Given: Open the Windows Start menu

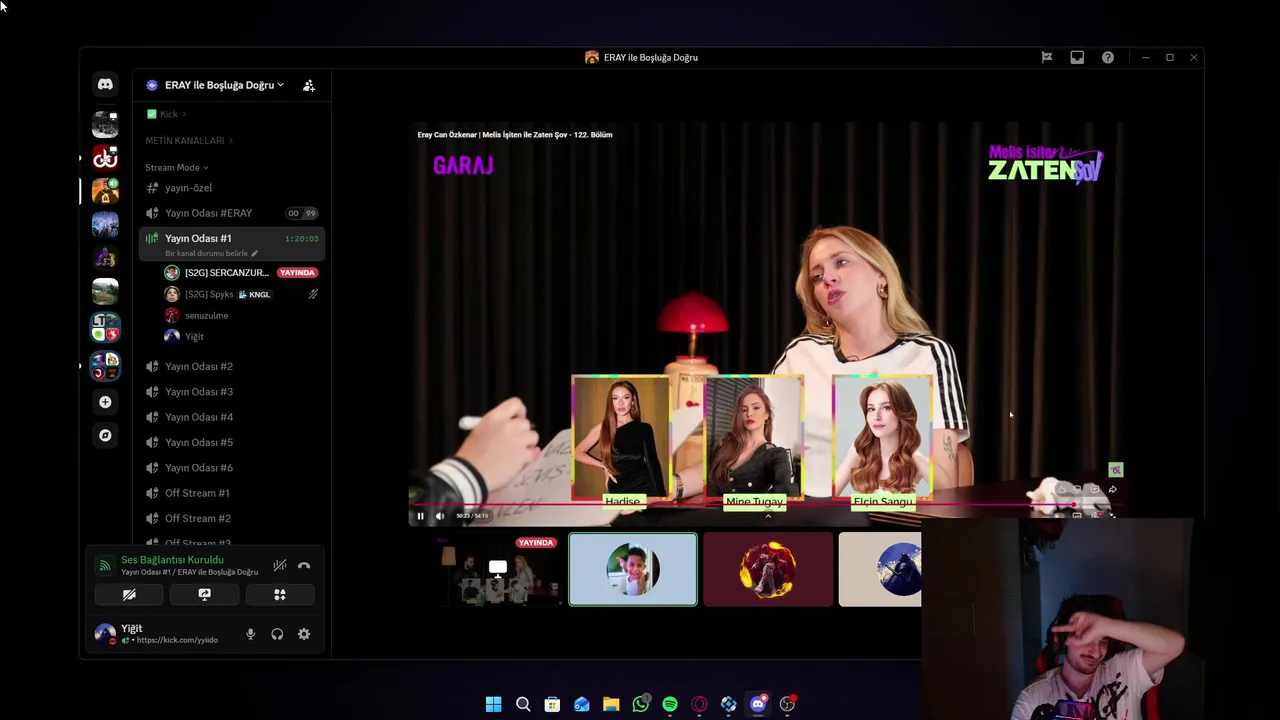Looking at the screenshot, I should click(494, 704).
